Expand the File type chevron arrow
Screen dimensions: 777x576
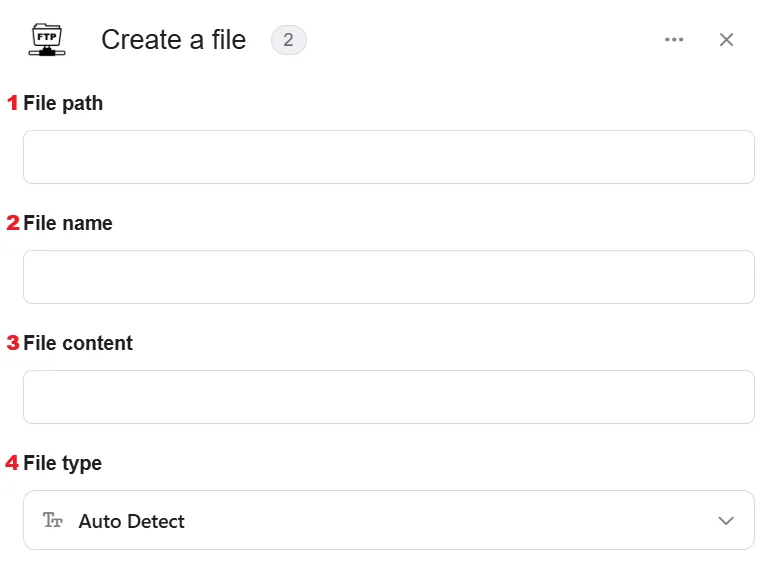click(x=726, y=520)
